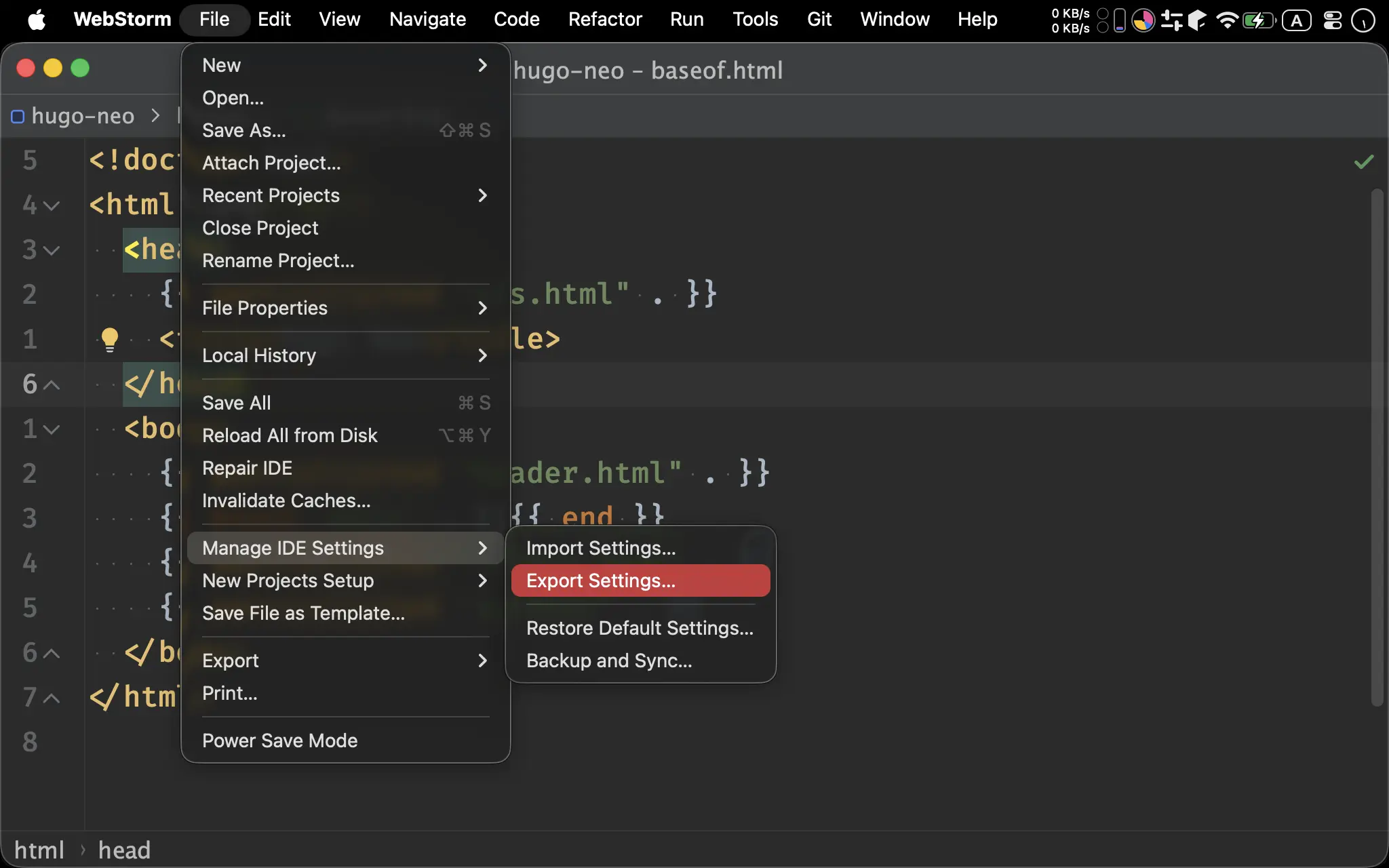
Task: Open battery status in menu bar
Action: [x=1259, y=20]
